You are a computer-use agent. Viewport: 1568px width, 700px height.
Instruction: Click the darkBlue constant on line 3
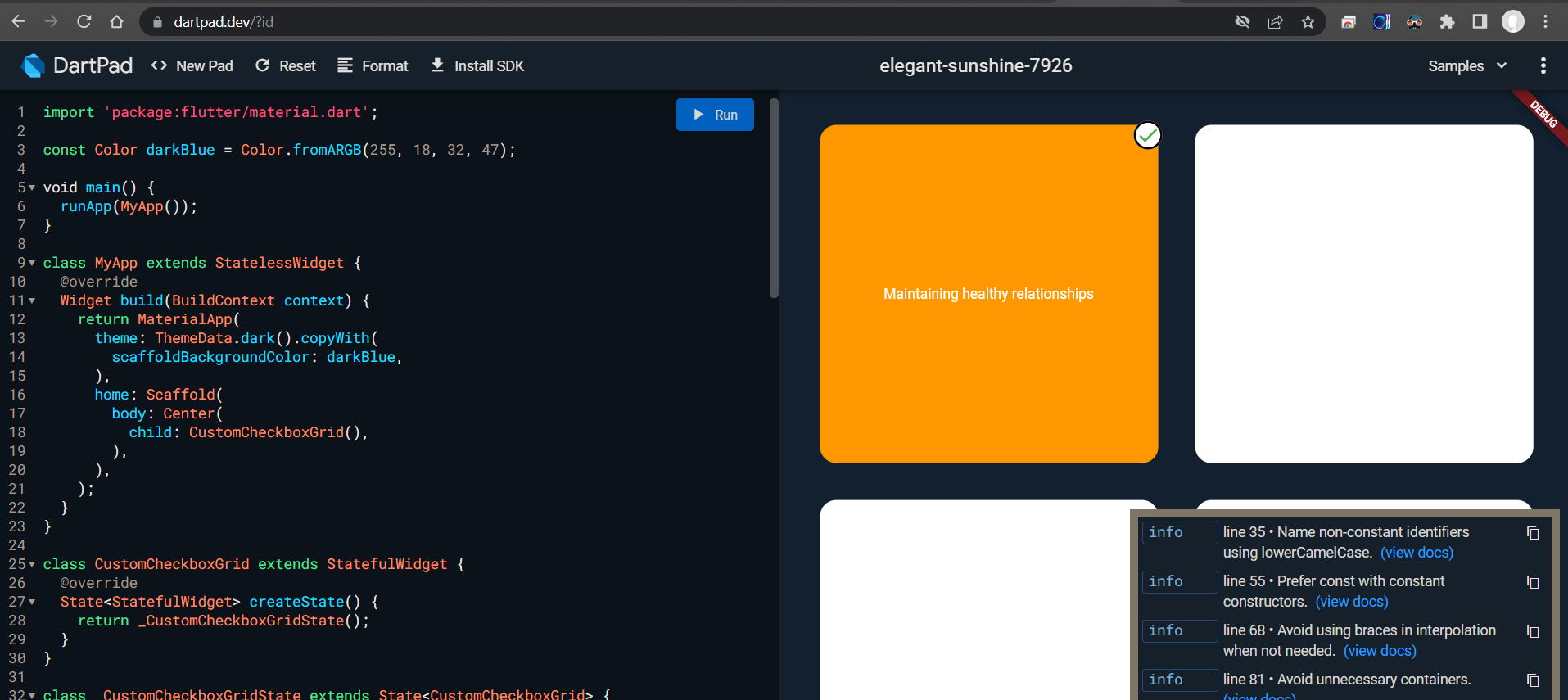pyautogui.click(x=180, y=150)
